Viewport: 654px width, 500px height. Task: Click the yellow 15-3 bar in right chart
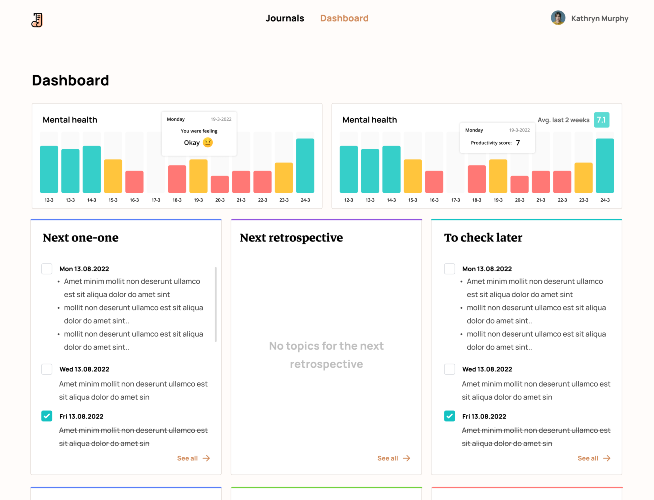pyautogui.click(x=413, y=176)
